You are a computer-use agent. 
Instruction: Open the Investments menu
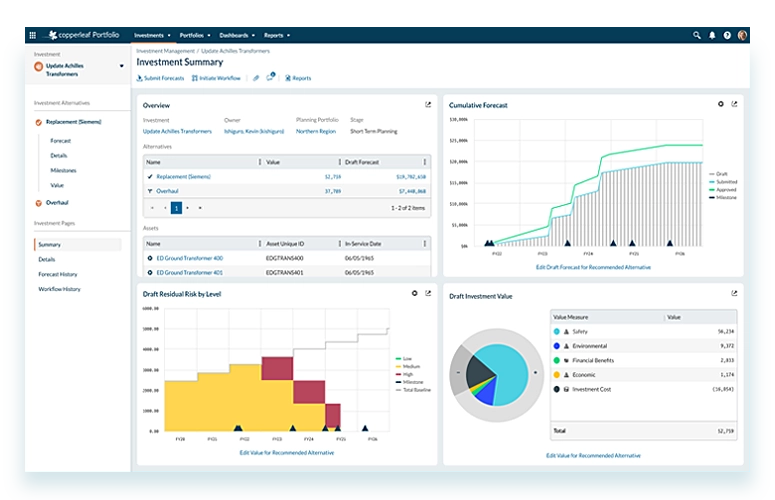tap(152, 36)
